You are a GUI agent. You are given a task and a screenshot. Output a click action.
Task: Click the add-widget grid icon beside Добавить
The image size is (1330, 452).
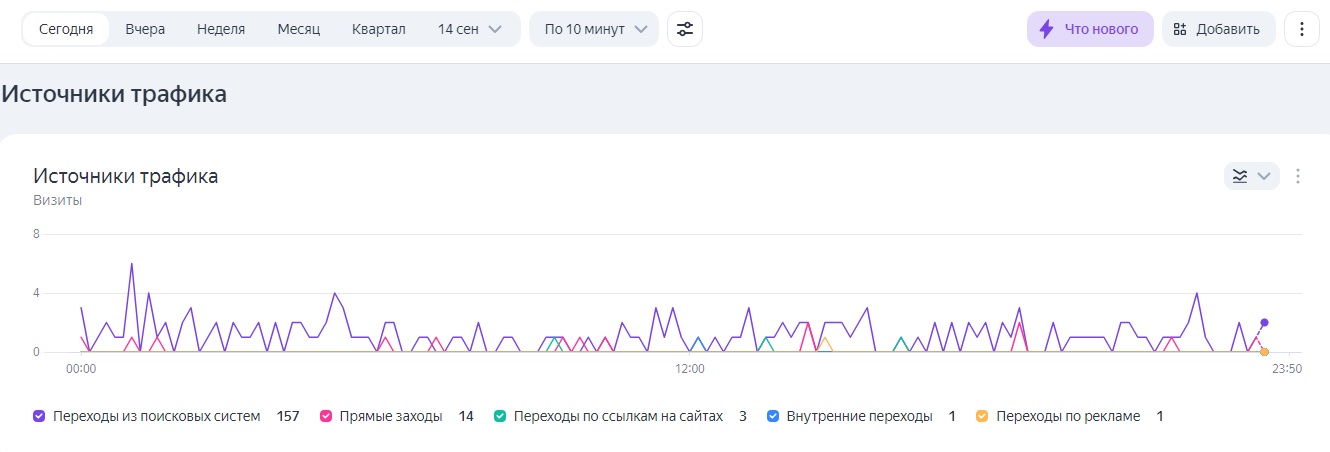(x=1180, y=29)
